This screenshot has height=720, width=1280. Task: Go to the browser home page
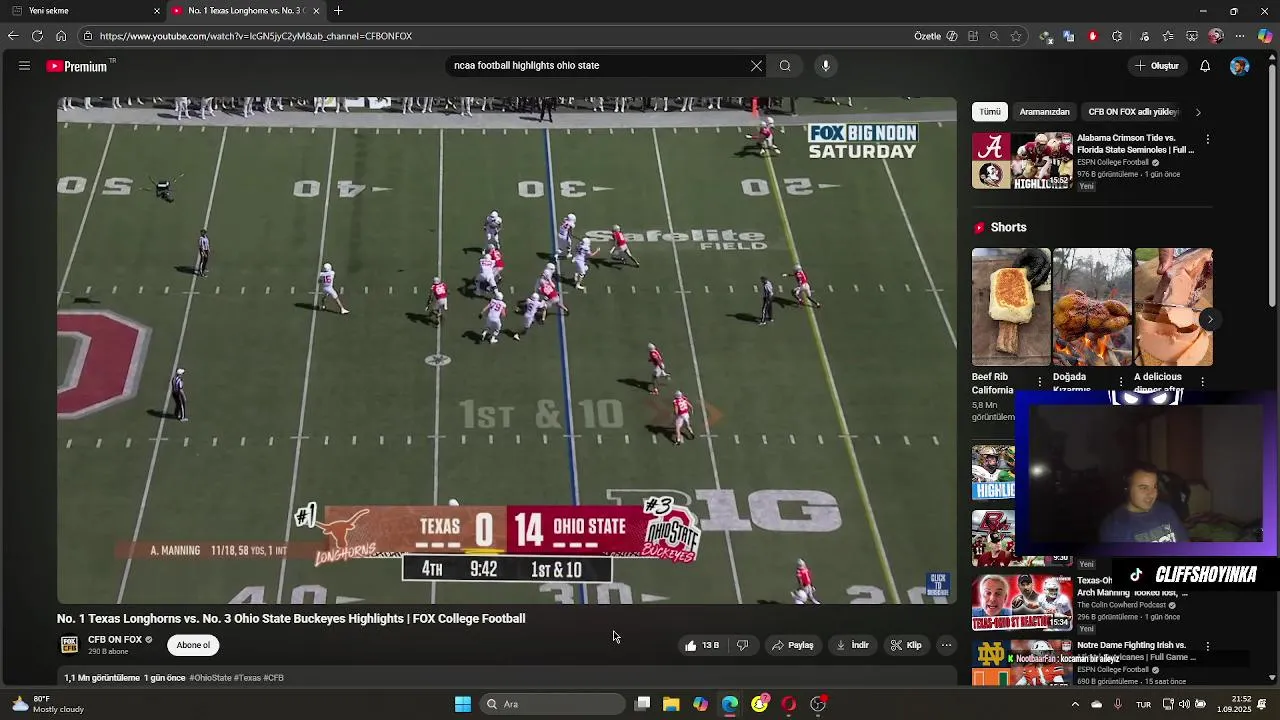click(61, 36)
